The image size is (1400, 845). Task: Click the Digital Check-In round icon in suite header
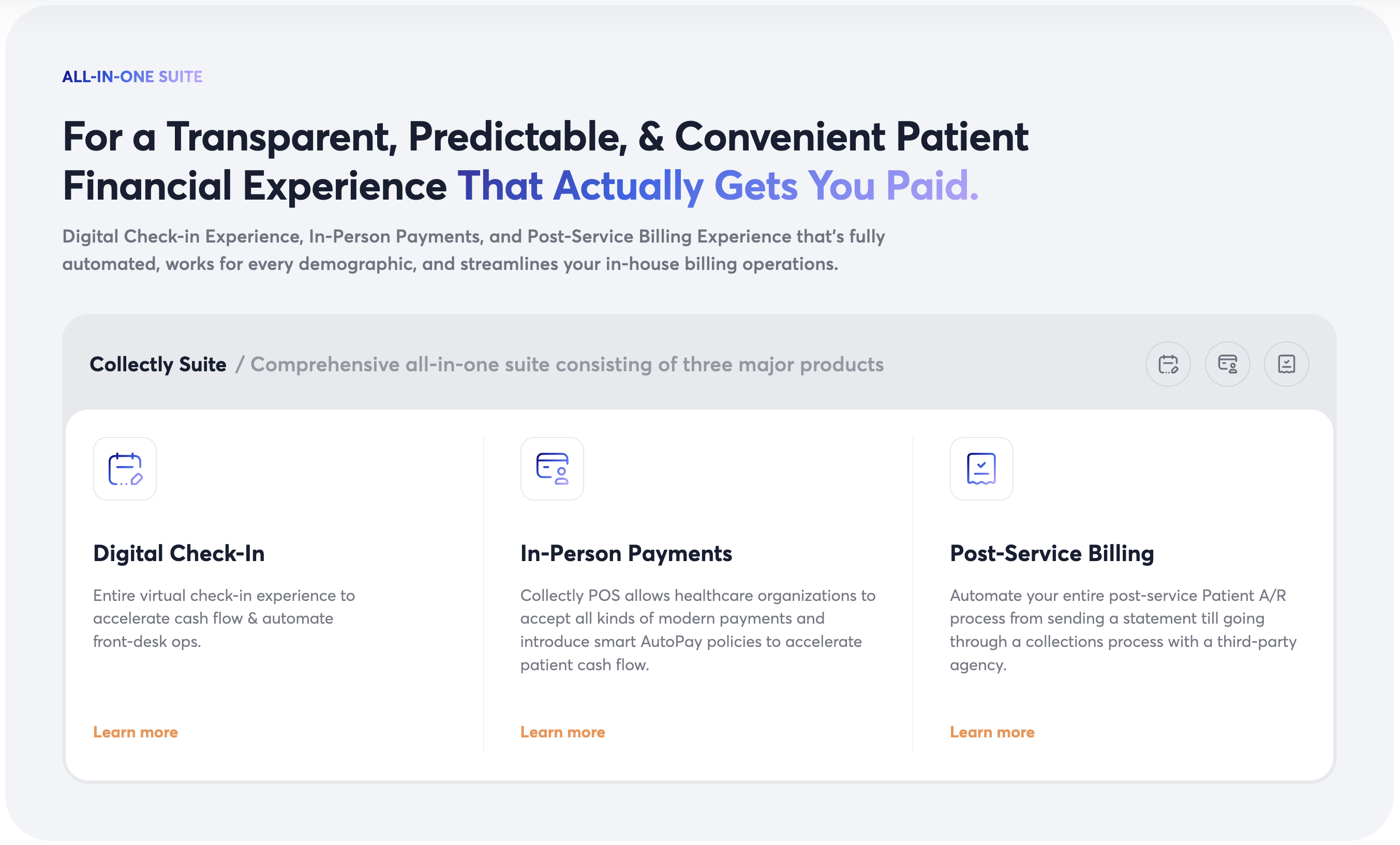(1168, 364)
